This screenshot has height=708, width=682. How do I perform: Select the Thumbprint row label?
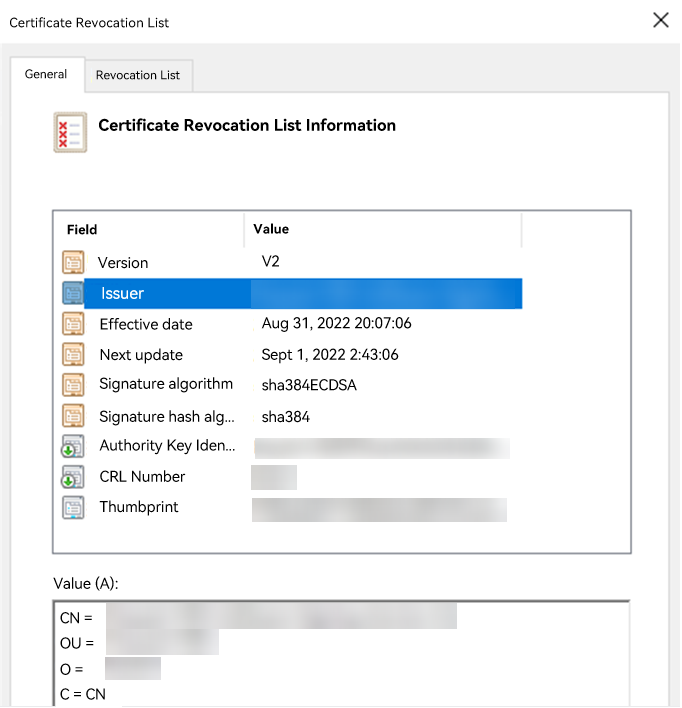tap(139, 507)
